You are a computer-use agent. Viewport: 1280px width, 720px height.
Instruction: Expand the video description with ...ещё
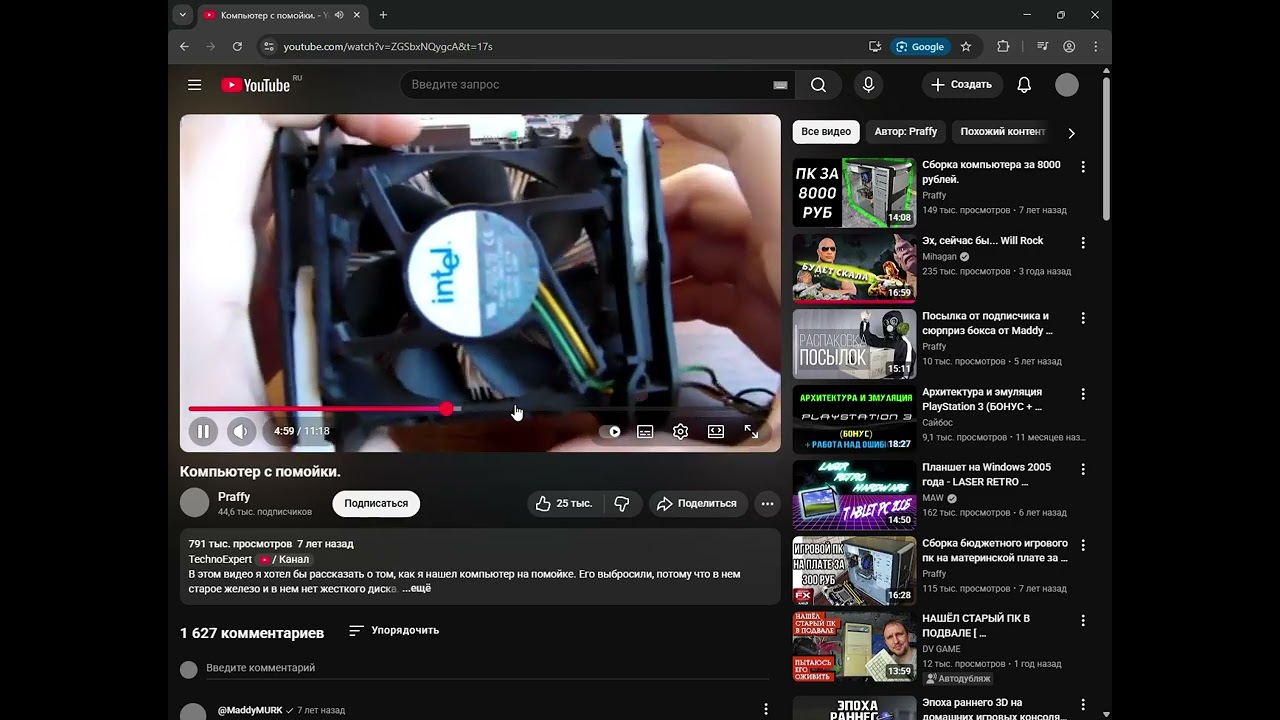click(x=417, y=589)
